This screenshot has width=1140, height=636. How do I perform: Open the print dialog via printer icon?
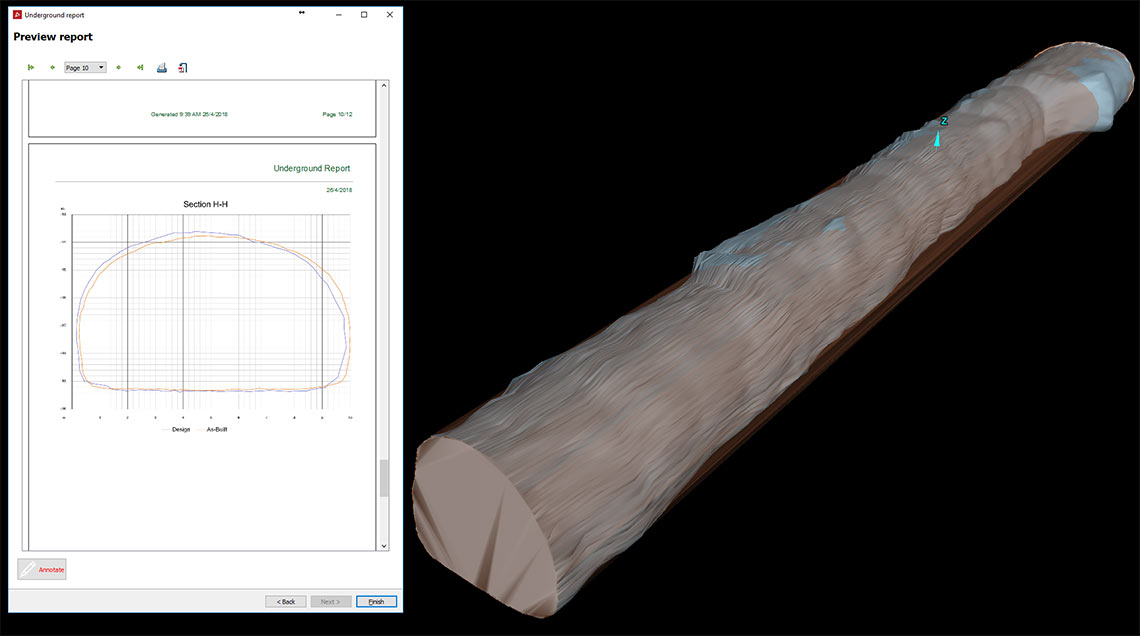click(x=161, y=67)
